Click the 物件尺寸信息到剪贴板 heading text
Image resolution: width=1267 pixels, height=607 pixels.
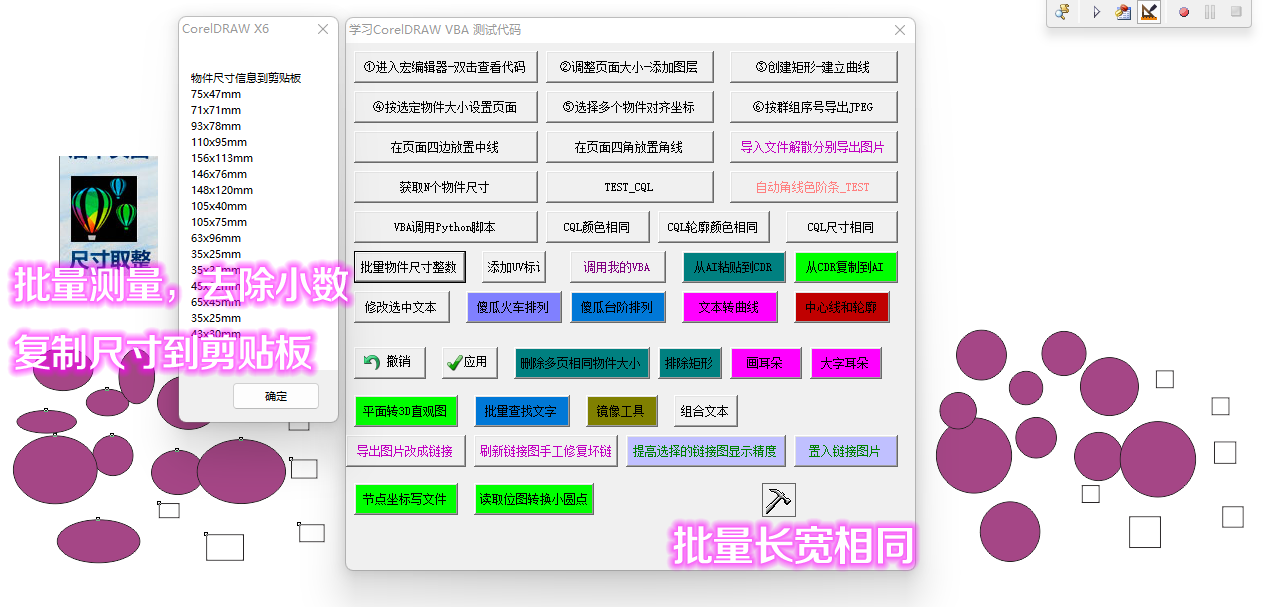(x=246, y=78)
